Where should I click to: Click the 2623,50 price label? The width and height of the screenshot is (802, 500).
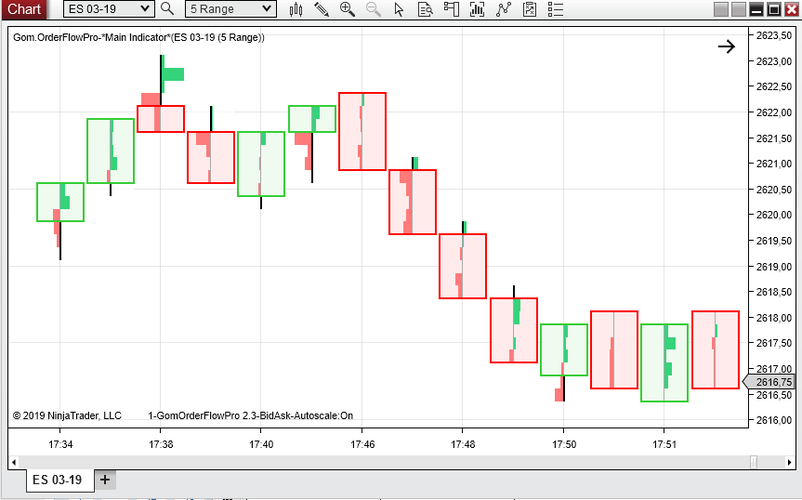coord(774,35)
